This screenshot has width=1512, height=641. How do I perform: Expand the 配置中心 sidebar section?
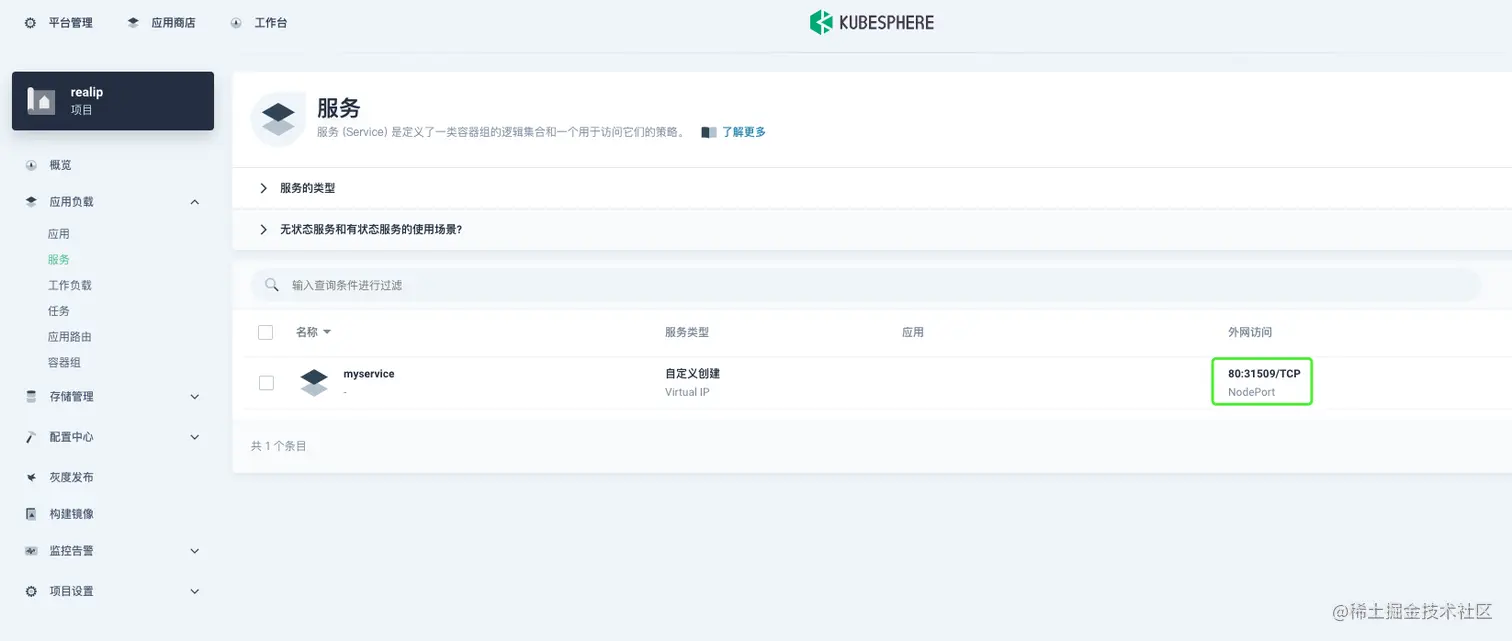(x=195, y=437)
